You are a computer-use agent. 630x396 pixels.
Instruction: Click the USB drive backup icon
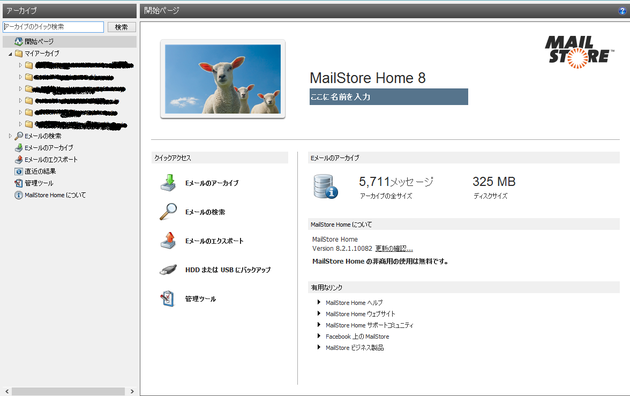click(168, 269)
